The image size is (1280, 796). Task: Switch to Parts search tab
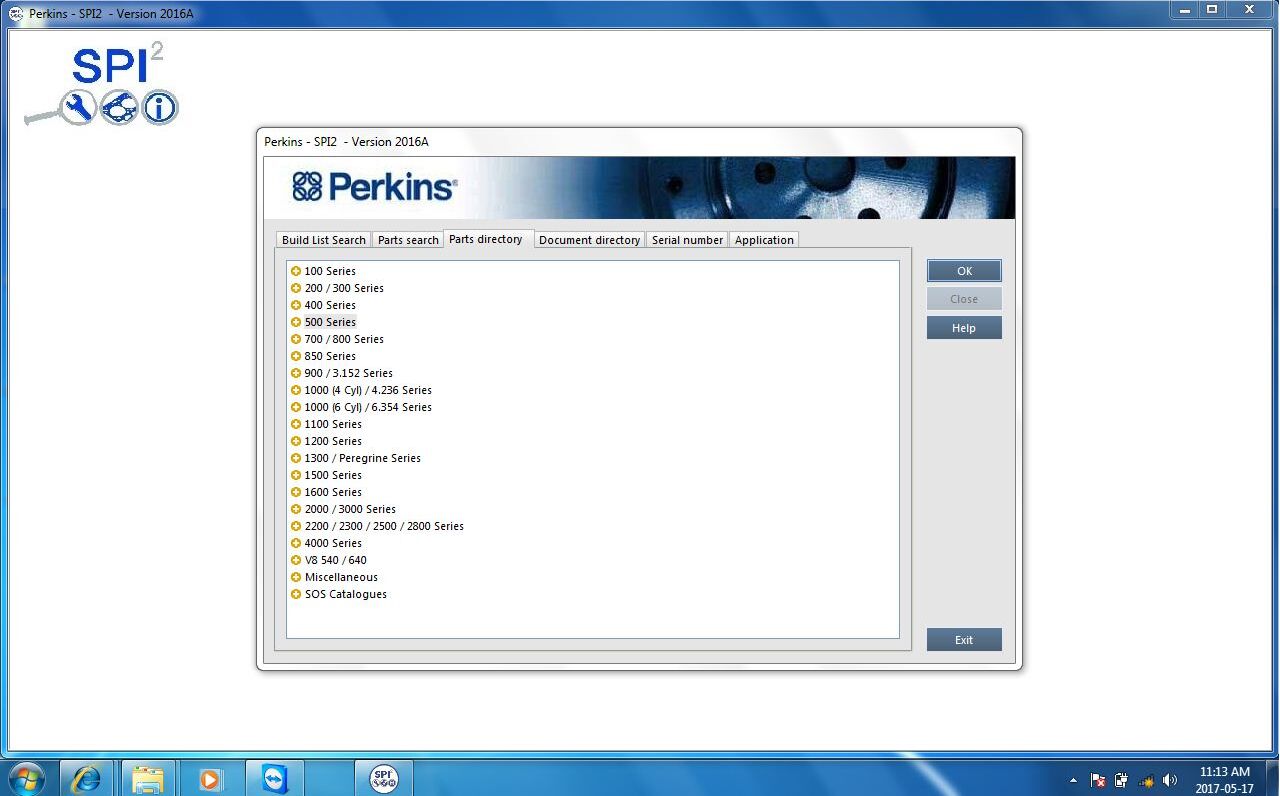(x=408, y=240)
